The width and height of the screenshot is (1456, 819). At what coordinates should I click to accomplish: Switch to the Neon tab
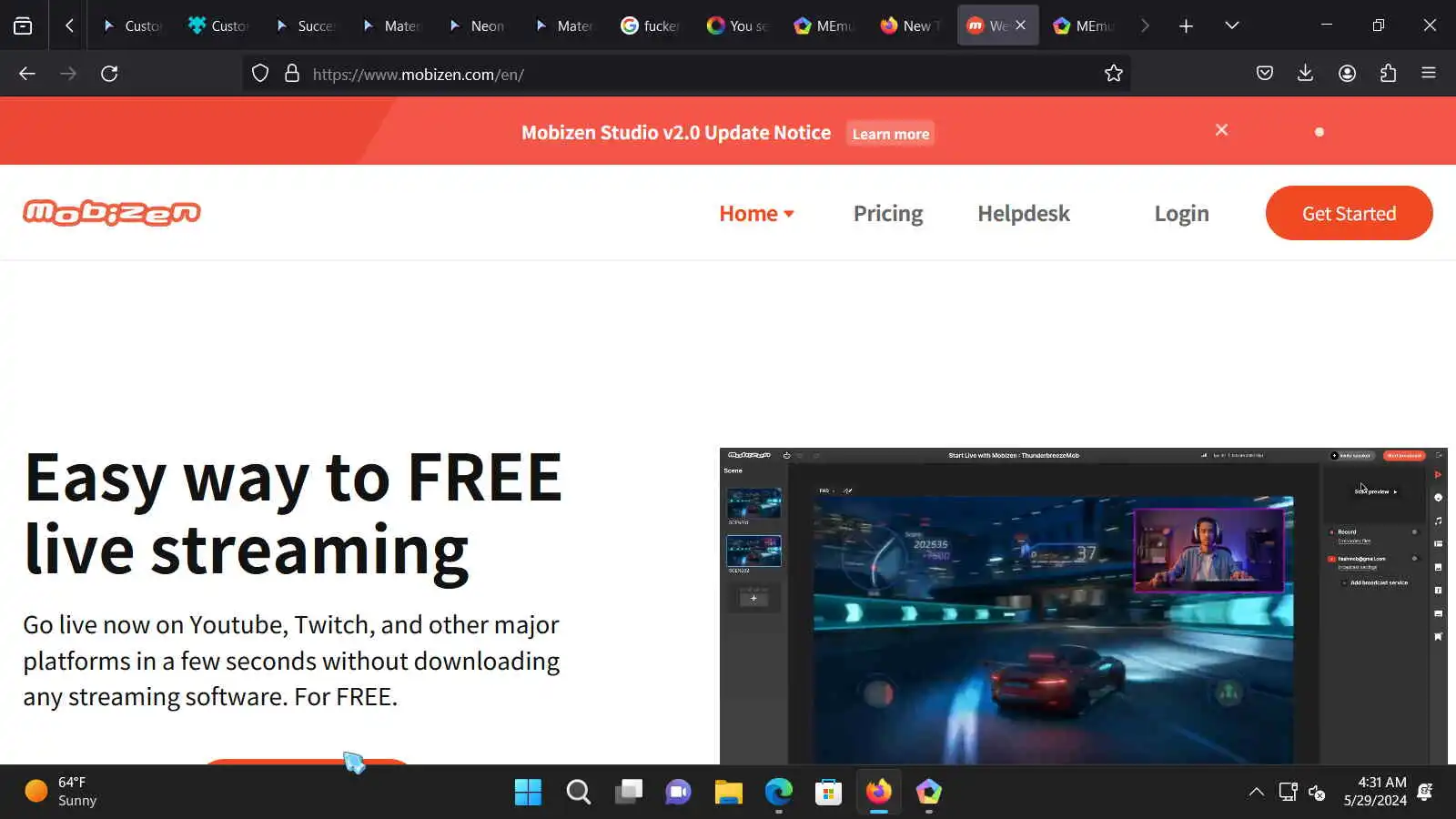pos(477,25)
